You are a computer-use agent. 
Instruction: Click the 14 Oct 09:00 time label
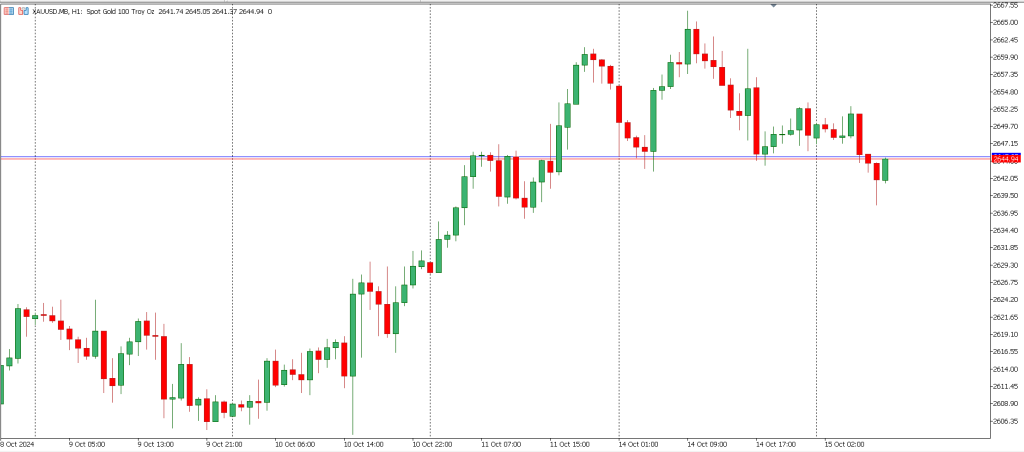click(x=706, y=443)
